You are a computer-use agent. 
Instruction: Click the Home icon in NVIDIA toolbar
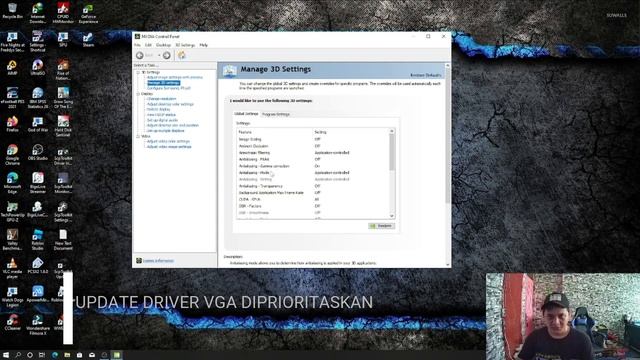point(182,55)
